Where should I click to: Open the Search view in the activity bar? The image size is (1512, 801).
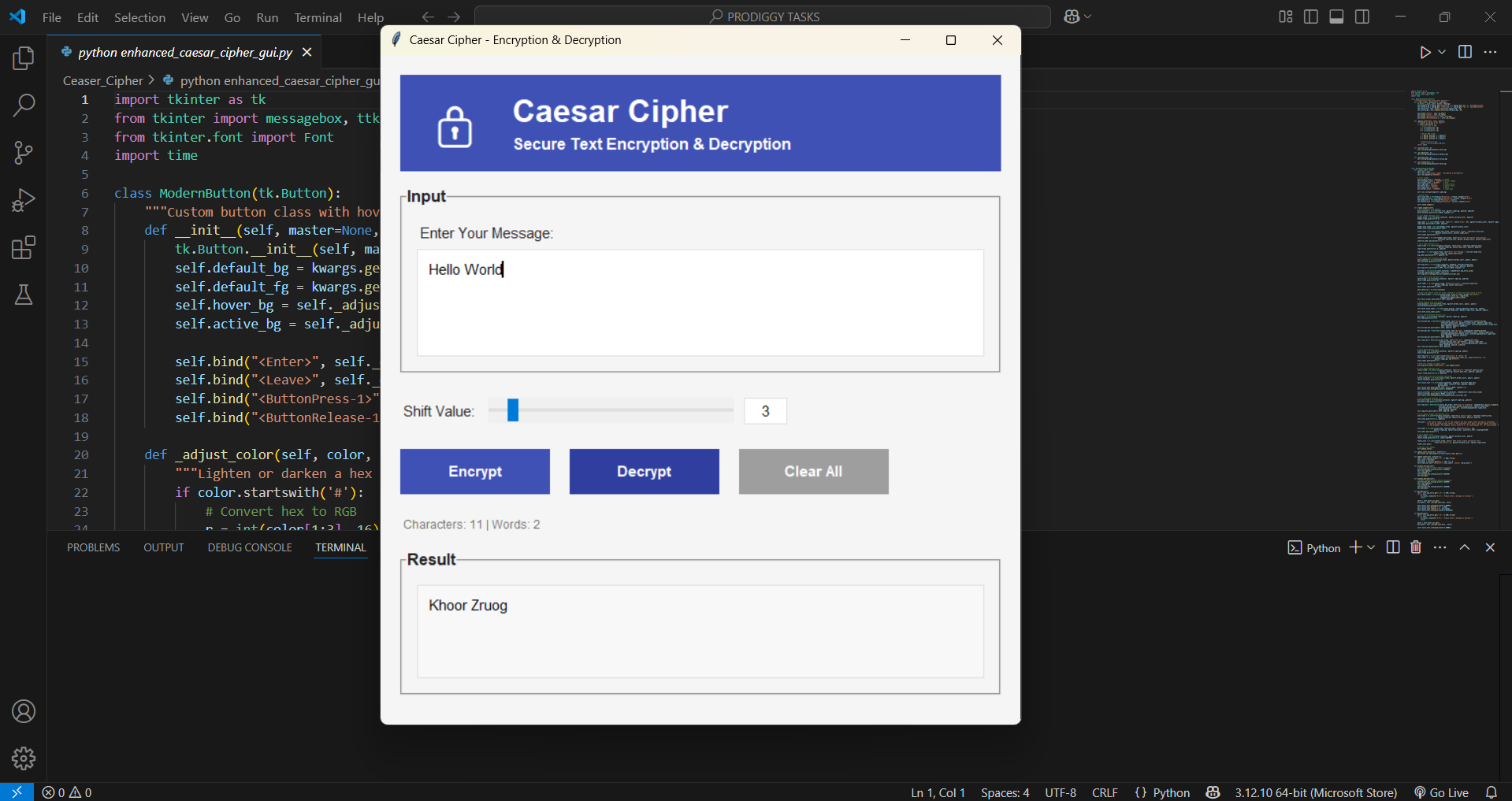coord(24,105)
